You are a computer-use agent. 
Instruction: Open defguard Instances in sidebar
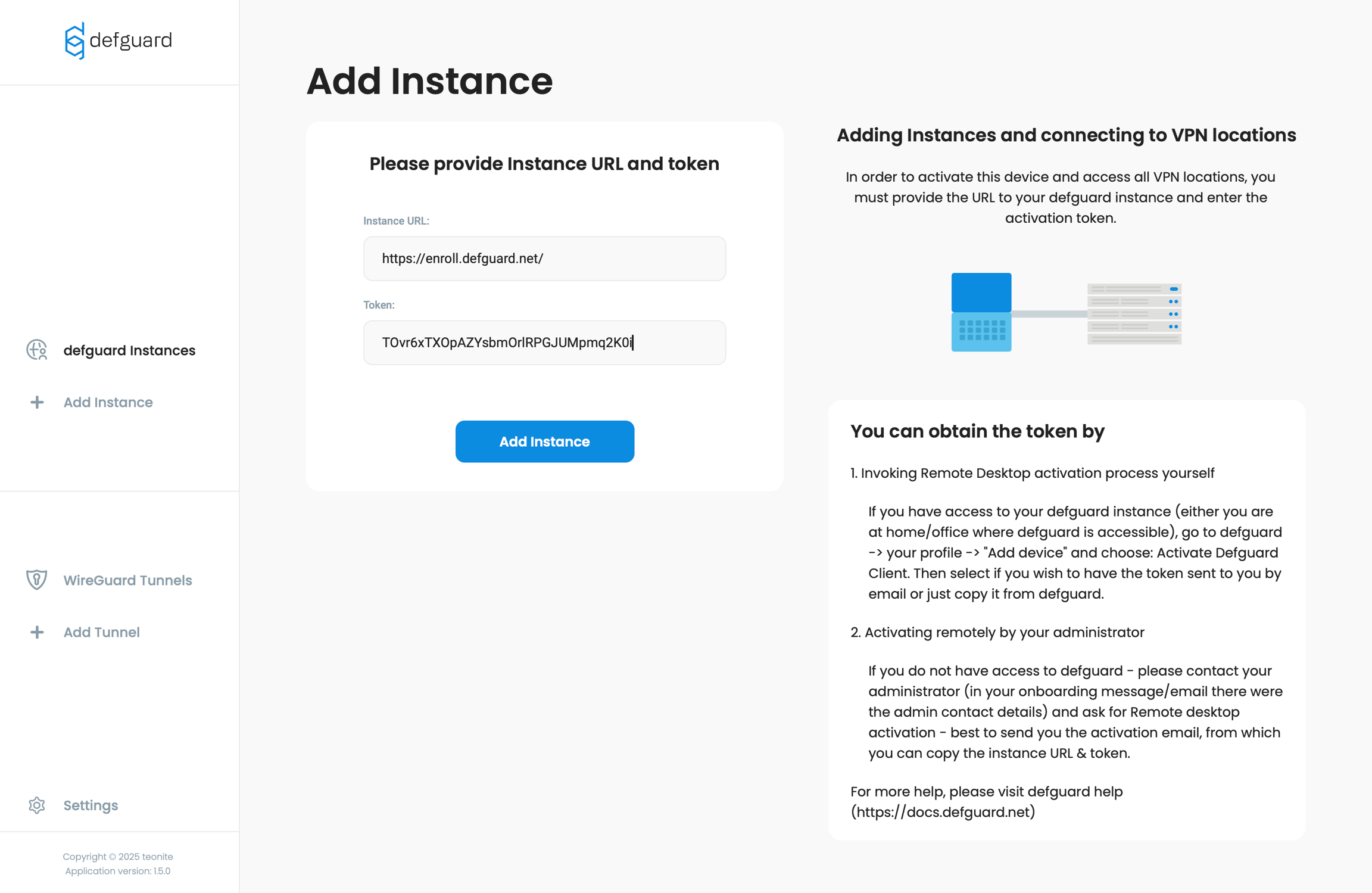(129, 350)
